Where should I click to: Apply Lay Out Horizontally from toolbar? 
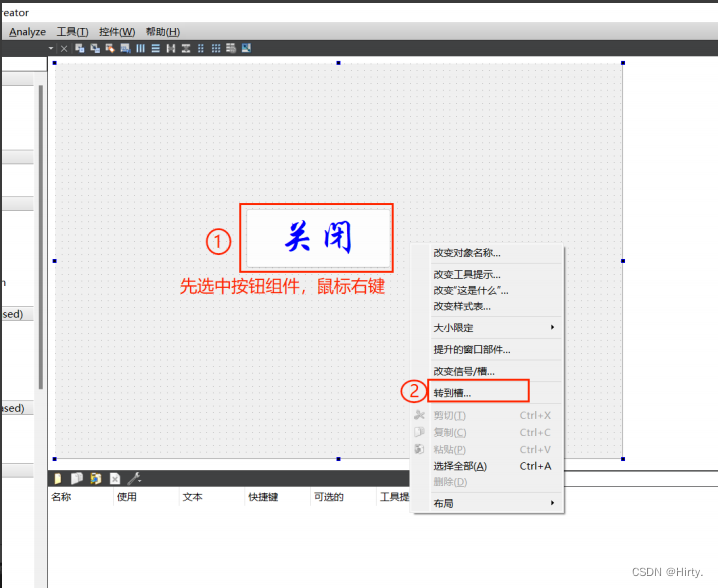pyautogui.click(x=141, y=48)
